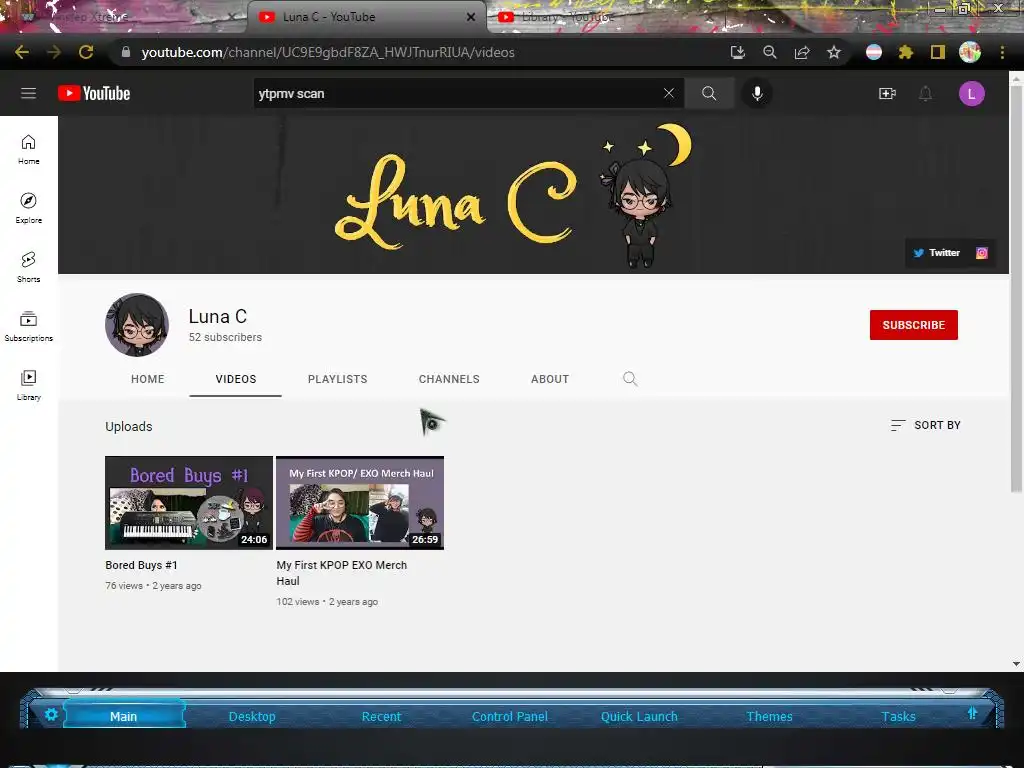The height and width of the screenshot is (768, 1024).
Task: Open the Instagram link on the banner
Action: click(x=982, y=253)
